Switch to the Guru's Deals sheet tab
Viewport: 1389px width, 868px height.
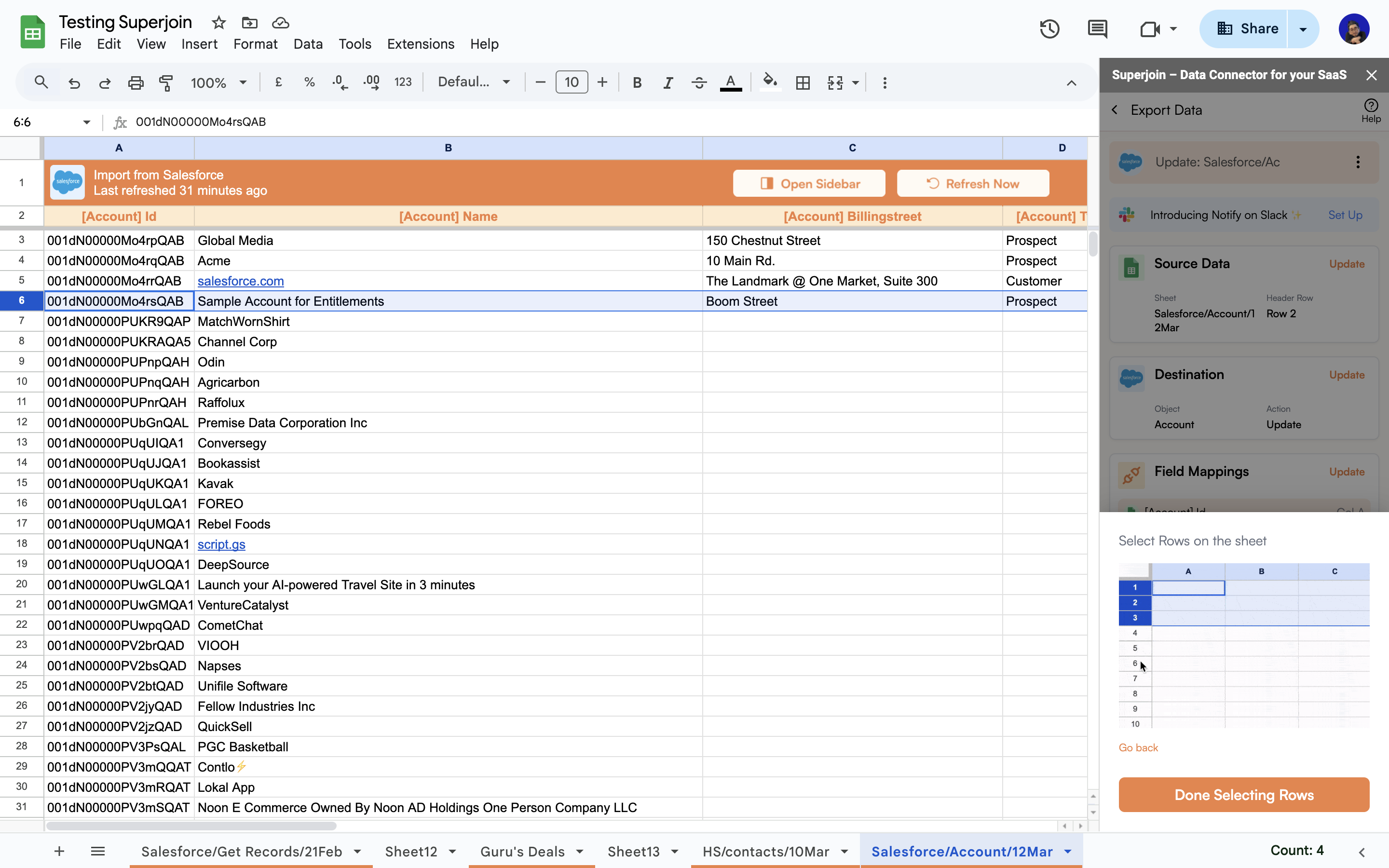coord(522,851)
